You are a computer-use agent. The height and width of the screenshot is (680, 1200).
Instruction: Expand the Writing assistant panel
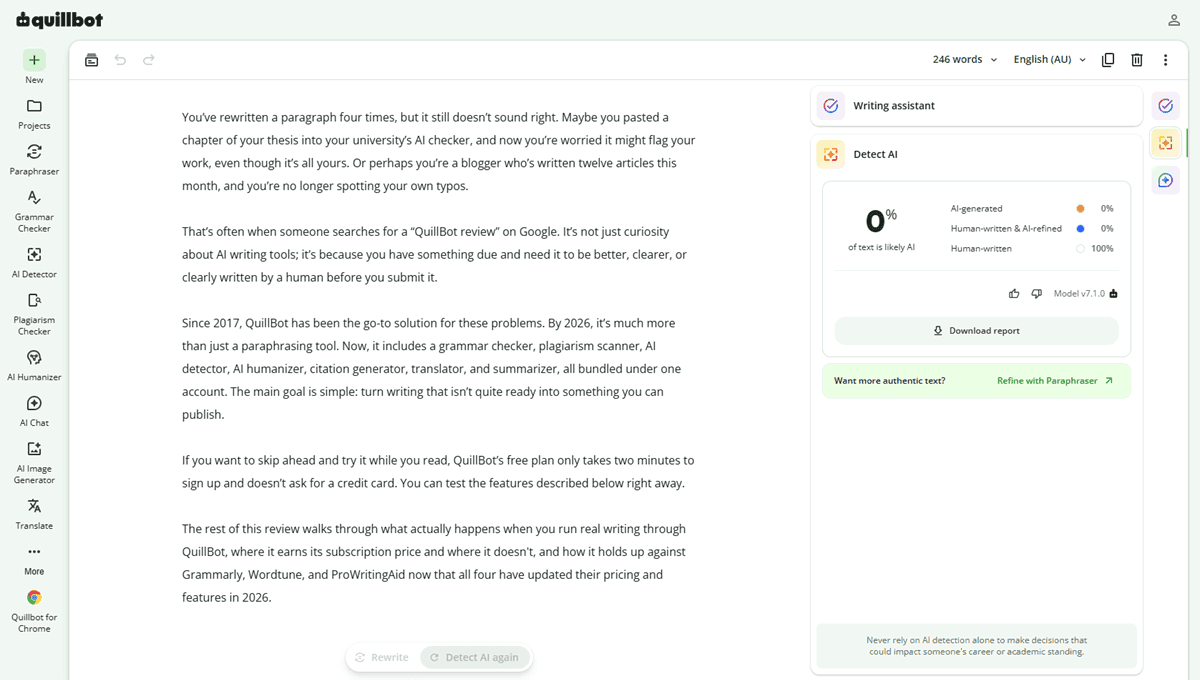tap(976, 106)
